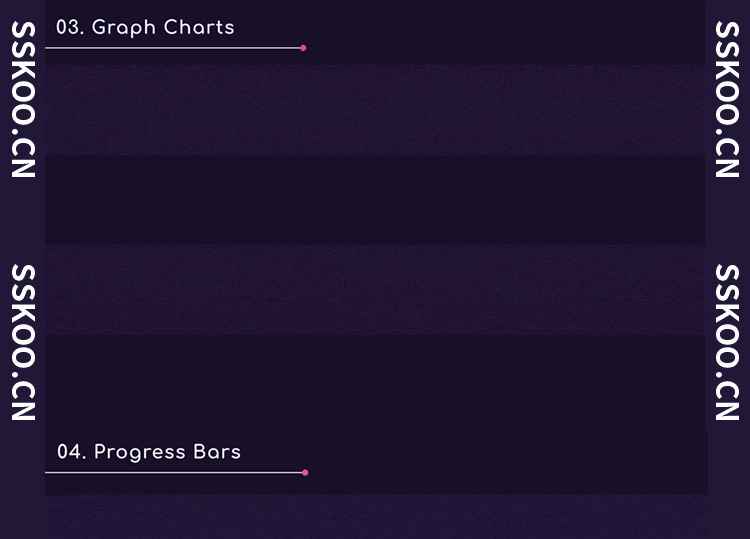This screenshot has width=750, height=539.
Task: Select the first dark band between purple bands
Action: click(x=375, y=200)
